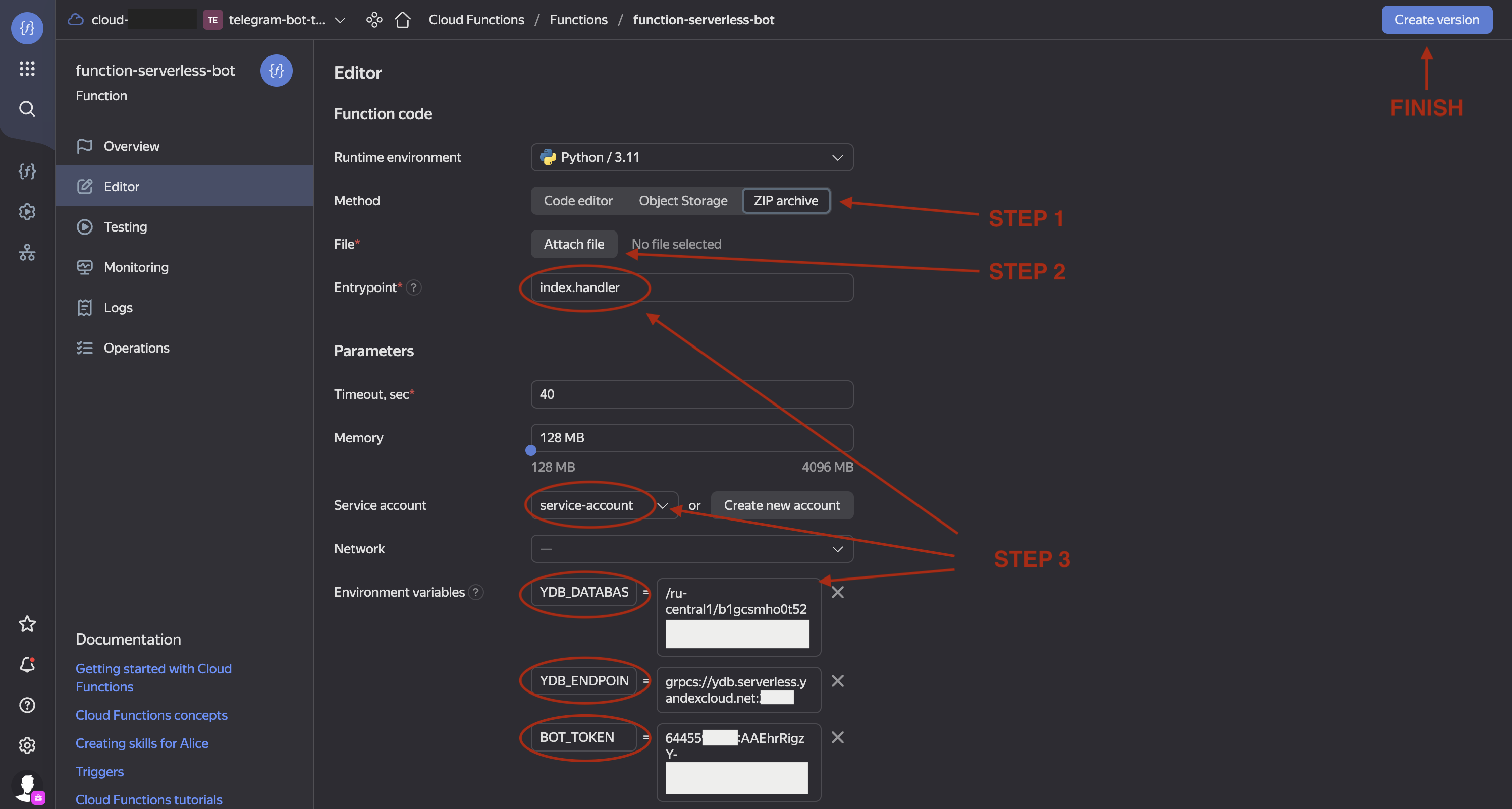Show the Entrypoint help tooltip icon
Screen dimensions: 1512x809
414,287
